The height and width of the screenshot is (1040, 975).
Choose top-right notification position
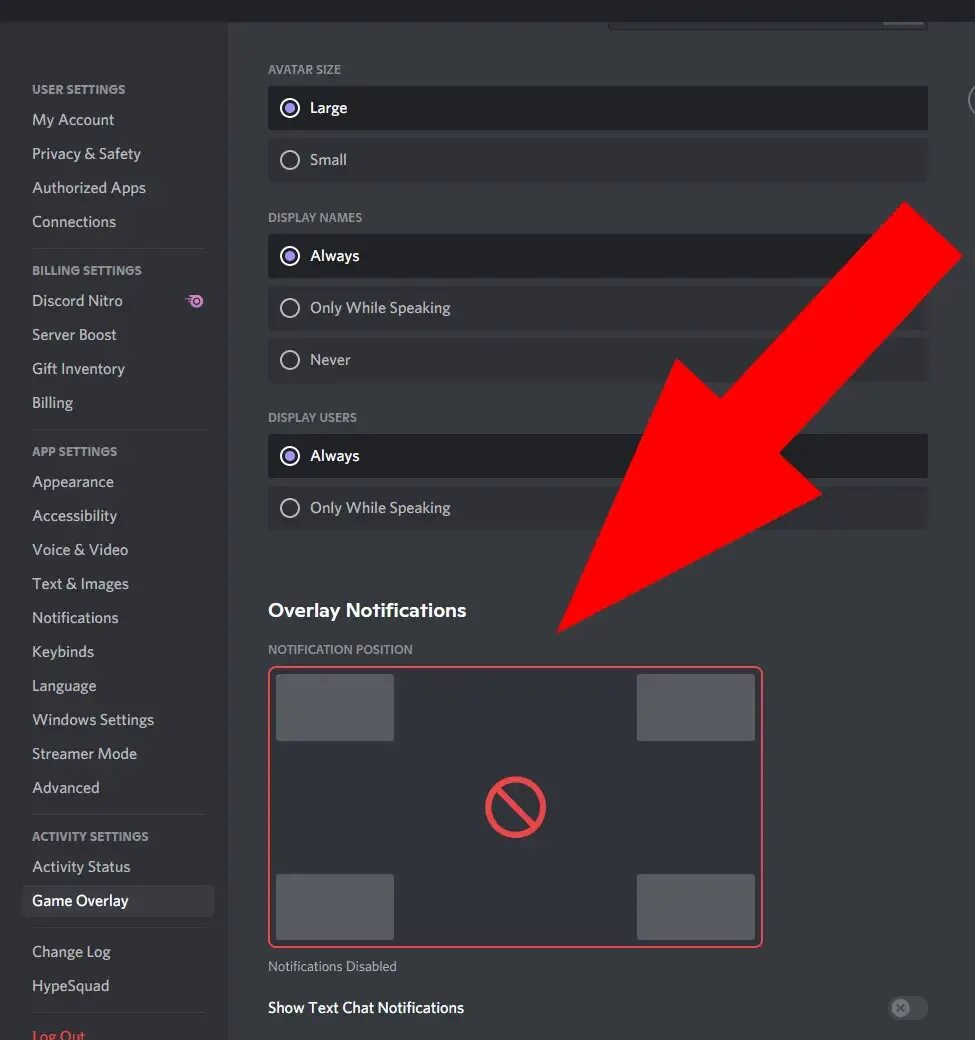(696, 708)
